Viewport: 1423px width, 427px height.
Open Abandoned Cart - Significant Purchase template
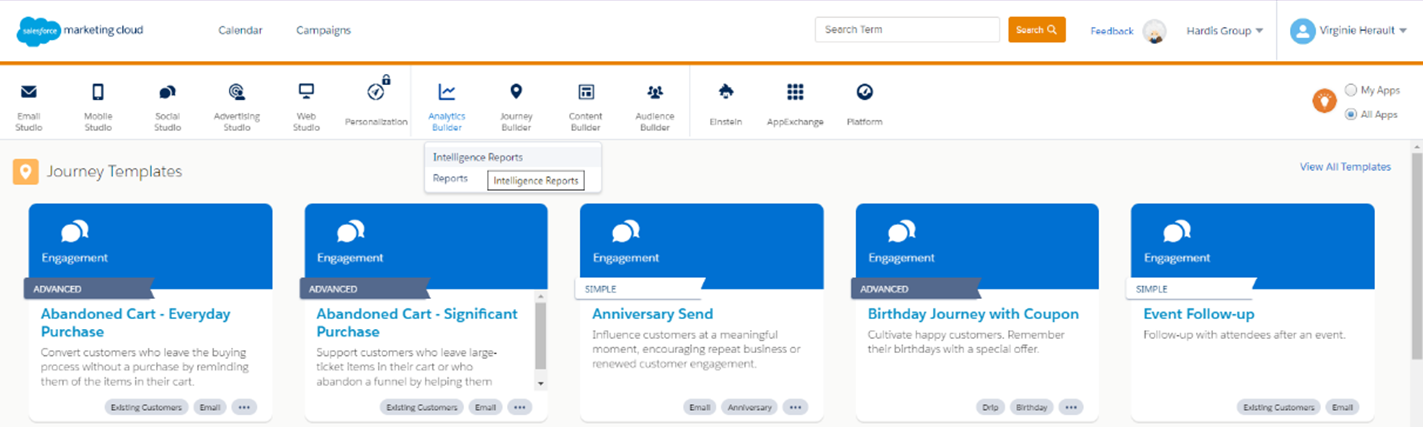(x=417, y=322)
